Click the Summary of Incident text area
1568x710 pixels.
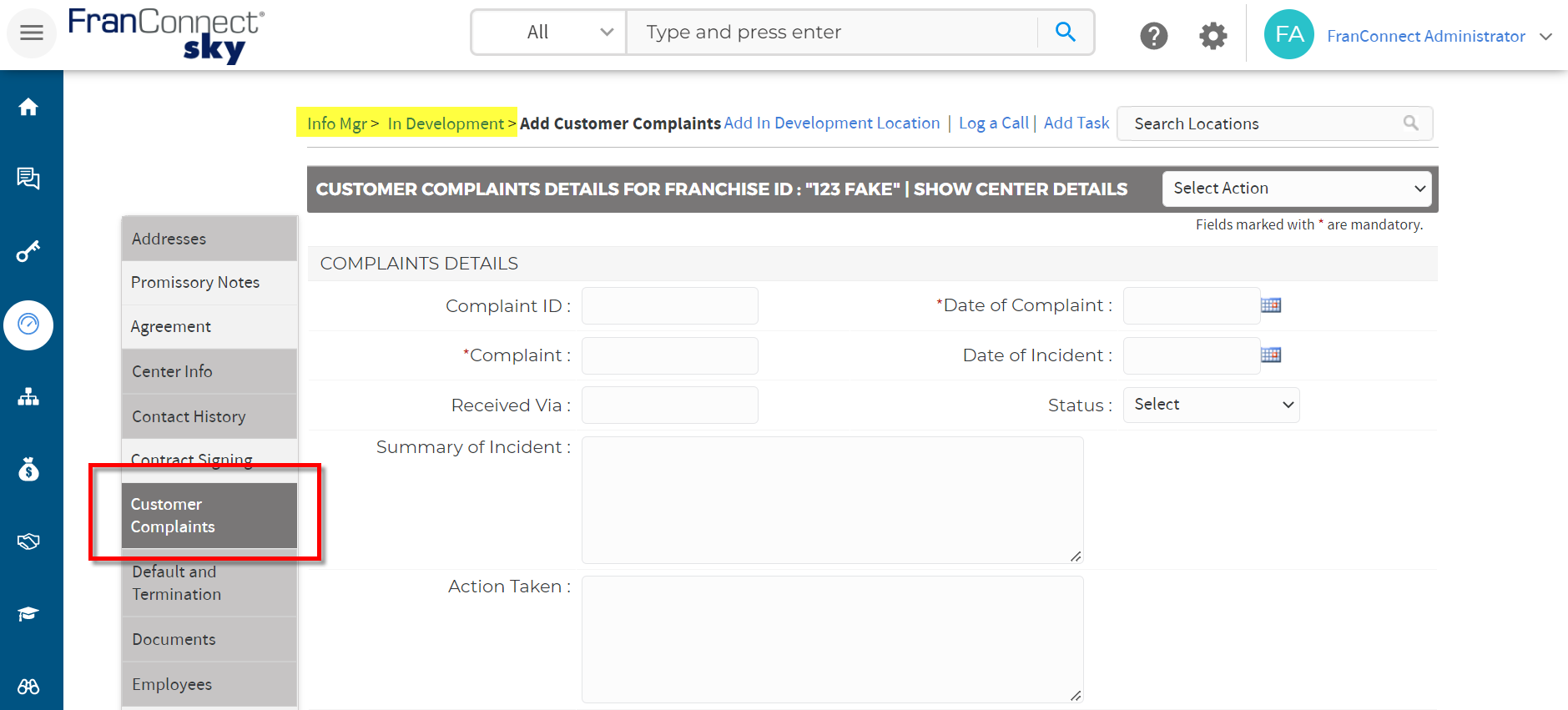click(x=832, y=500)
